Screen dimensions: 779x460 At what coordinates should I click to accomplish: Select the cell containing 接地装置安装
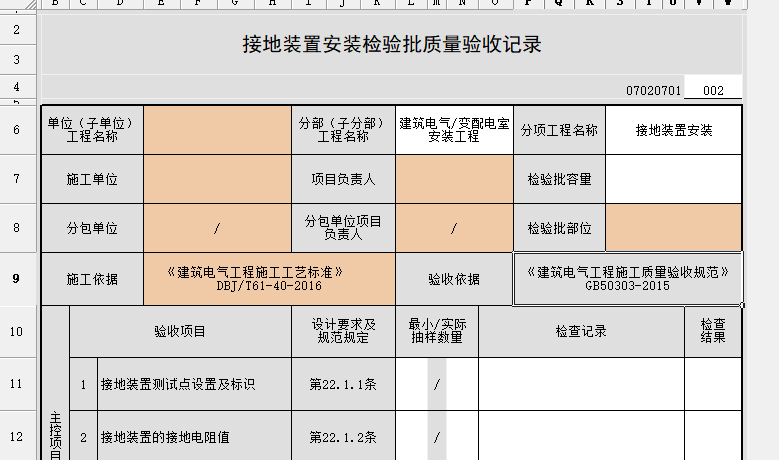point(674,130)
